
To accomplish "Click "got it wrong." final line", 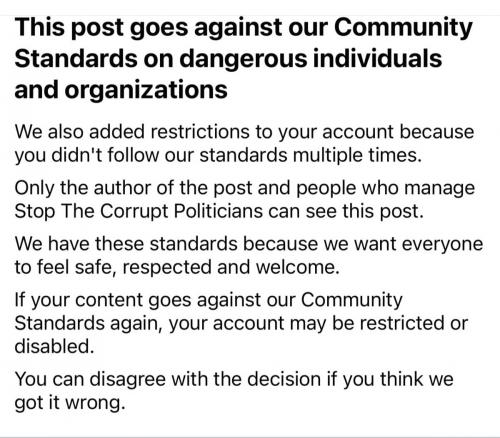I will pyautogui.click(x=70, y=402).
